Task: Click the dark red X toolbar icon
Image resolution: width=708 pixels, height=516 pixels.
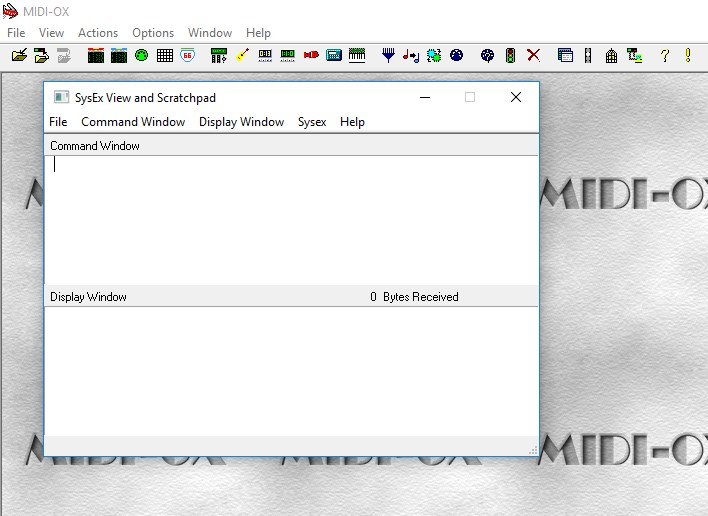Action: pos(534,55)
